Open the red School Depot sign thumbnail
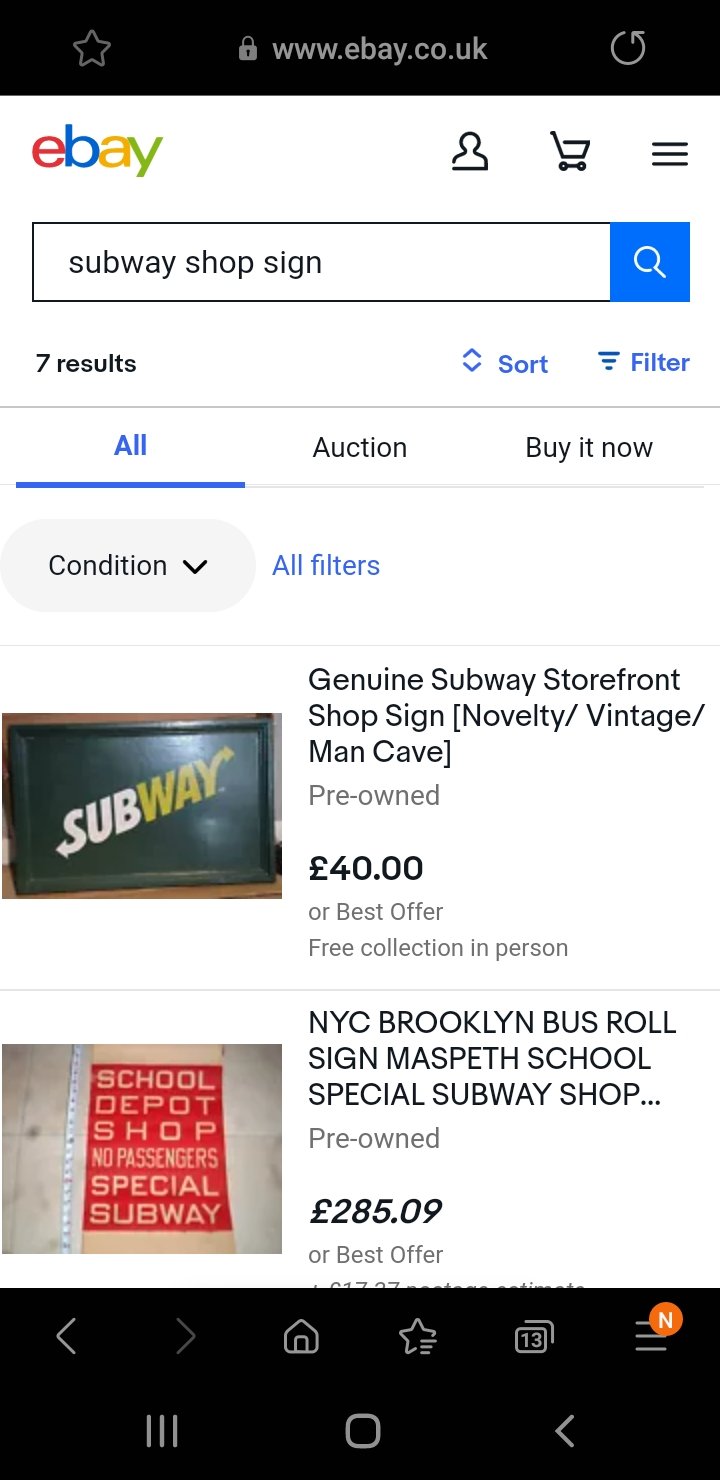 (142, 1148)
